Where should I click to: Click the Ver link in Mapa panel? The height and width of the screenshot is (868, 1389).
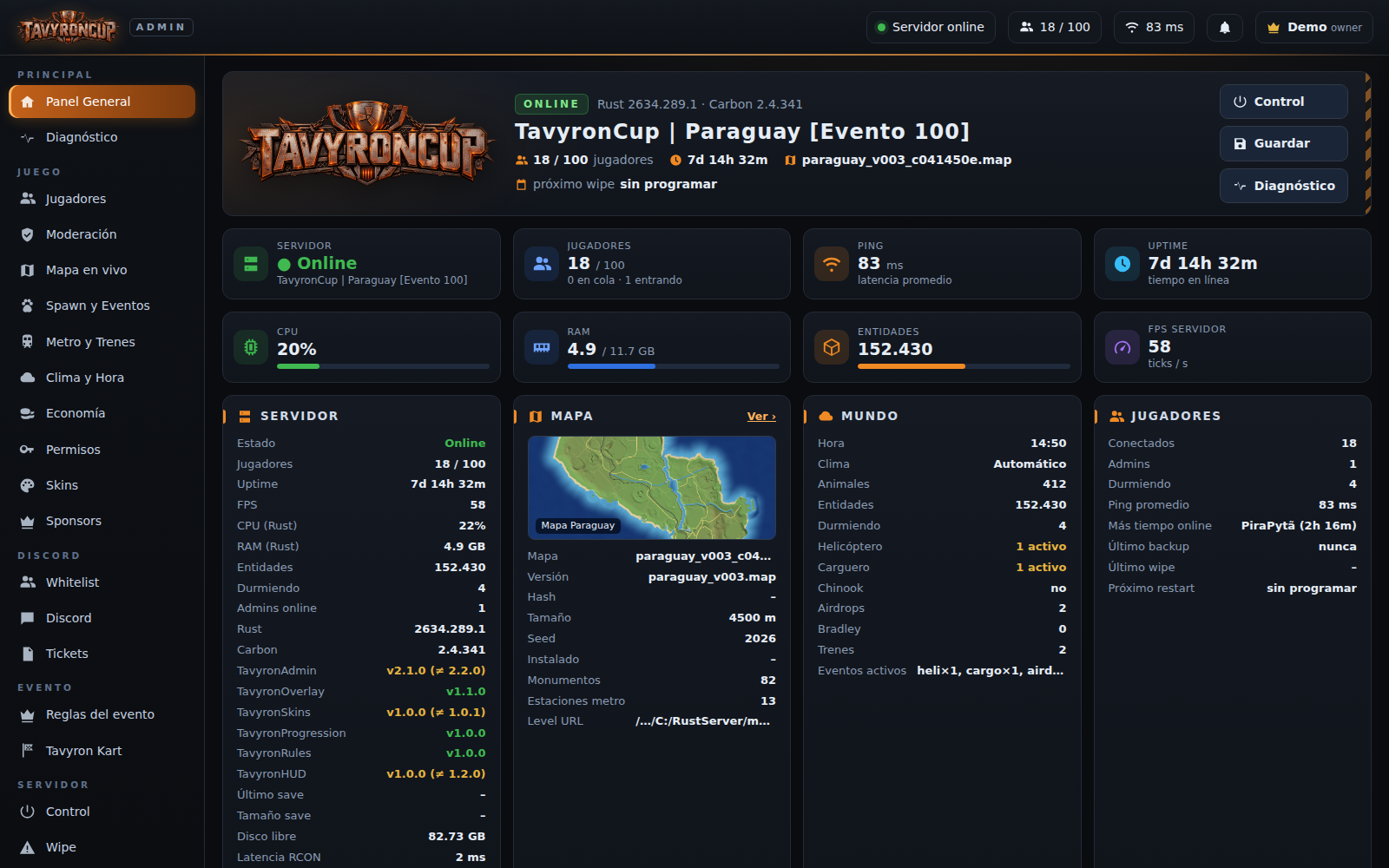click(x=761, y=417)
